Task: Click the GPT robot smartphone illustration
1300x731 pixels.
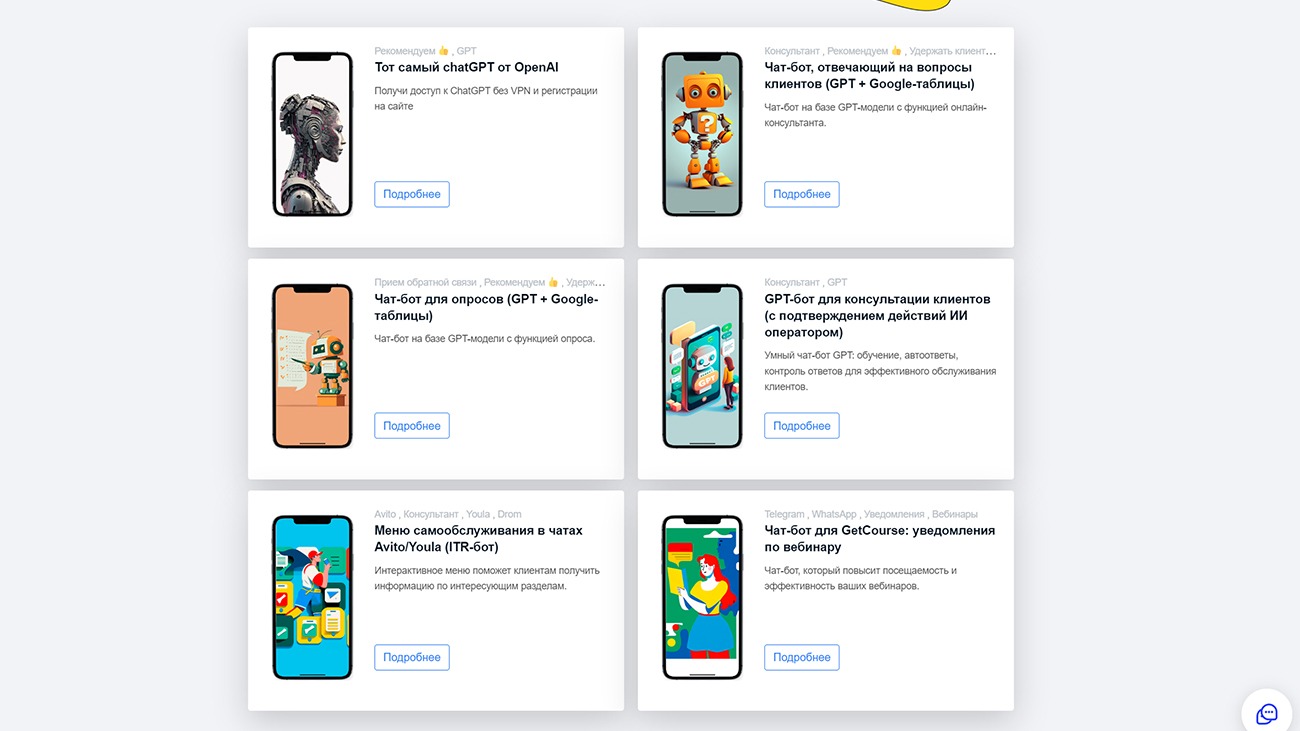Action: coord(703,366)
